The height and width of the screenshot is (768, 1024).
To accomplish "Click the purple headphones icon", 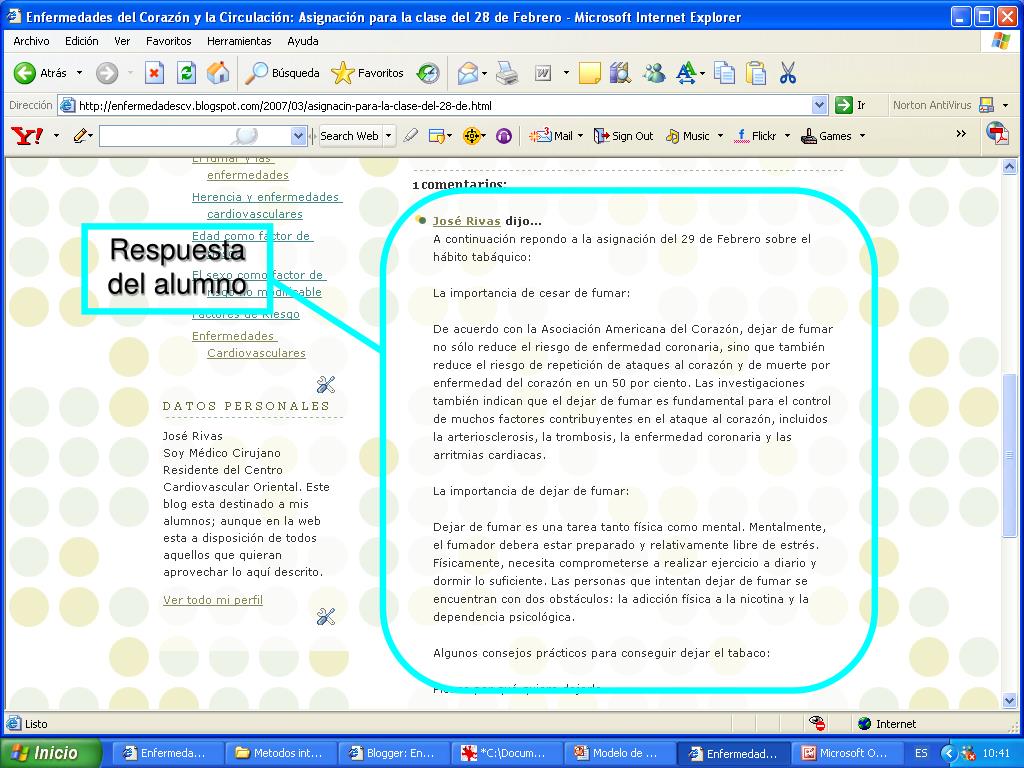I will pyautogui.click(x=504, y=136).
